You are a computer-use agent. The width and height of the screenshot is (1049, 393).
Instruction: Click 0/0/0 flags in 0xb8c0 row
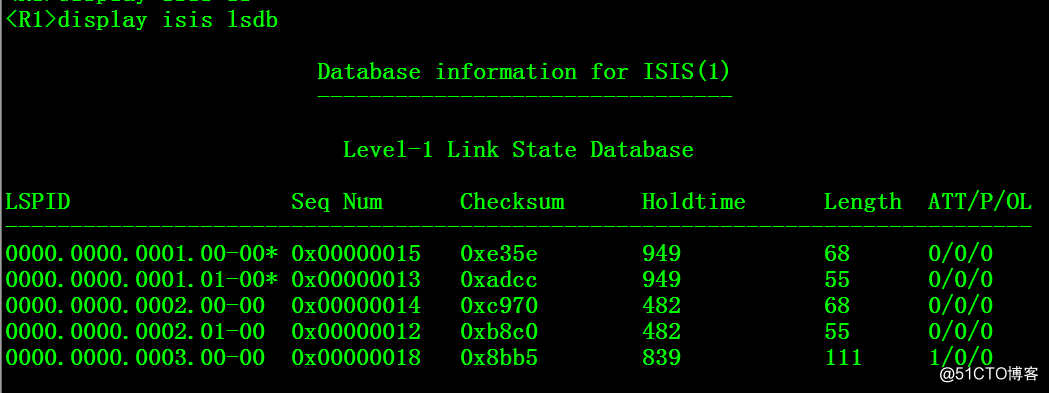point(961,331)
